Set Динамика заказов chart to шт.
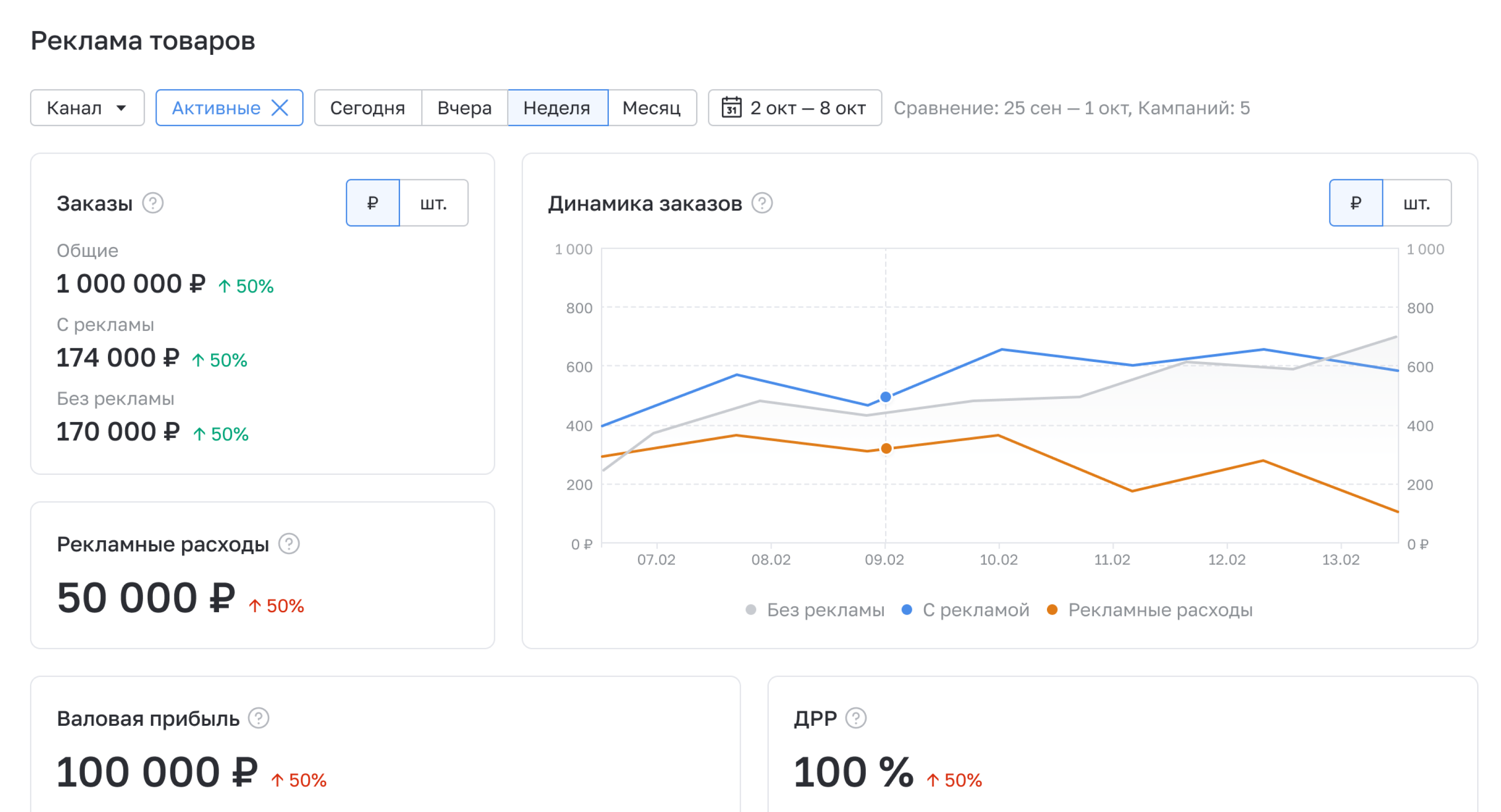The height and width of the screenshot is (812, 1501). (1416, 203)
